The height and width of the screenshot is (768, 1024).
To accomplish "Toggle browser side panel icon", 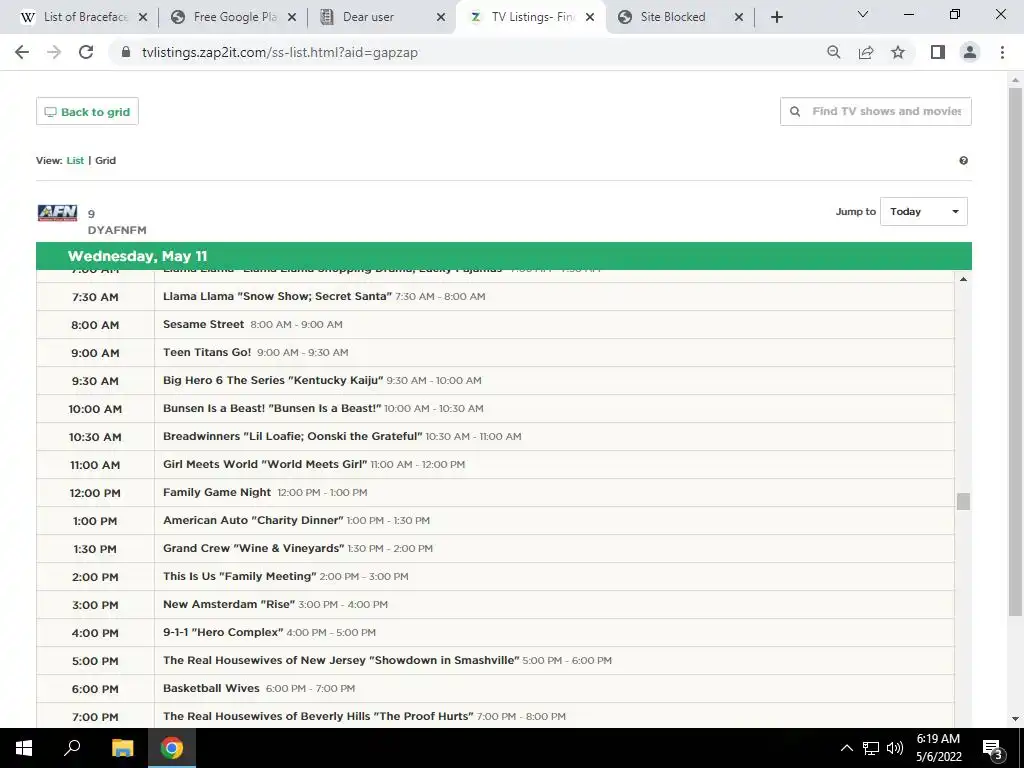I will 938,52.
